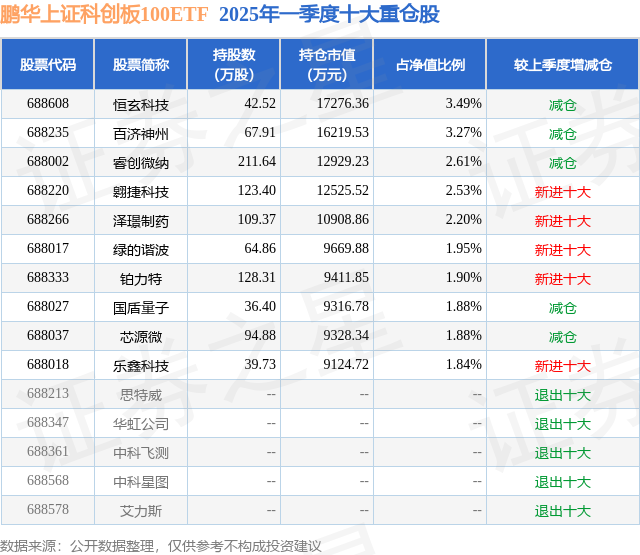Click the 股票代码 column header
Viewport: 640px width, 555px height.
48,64
